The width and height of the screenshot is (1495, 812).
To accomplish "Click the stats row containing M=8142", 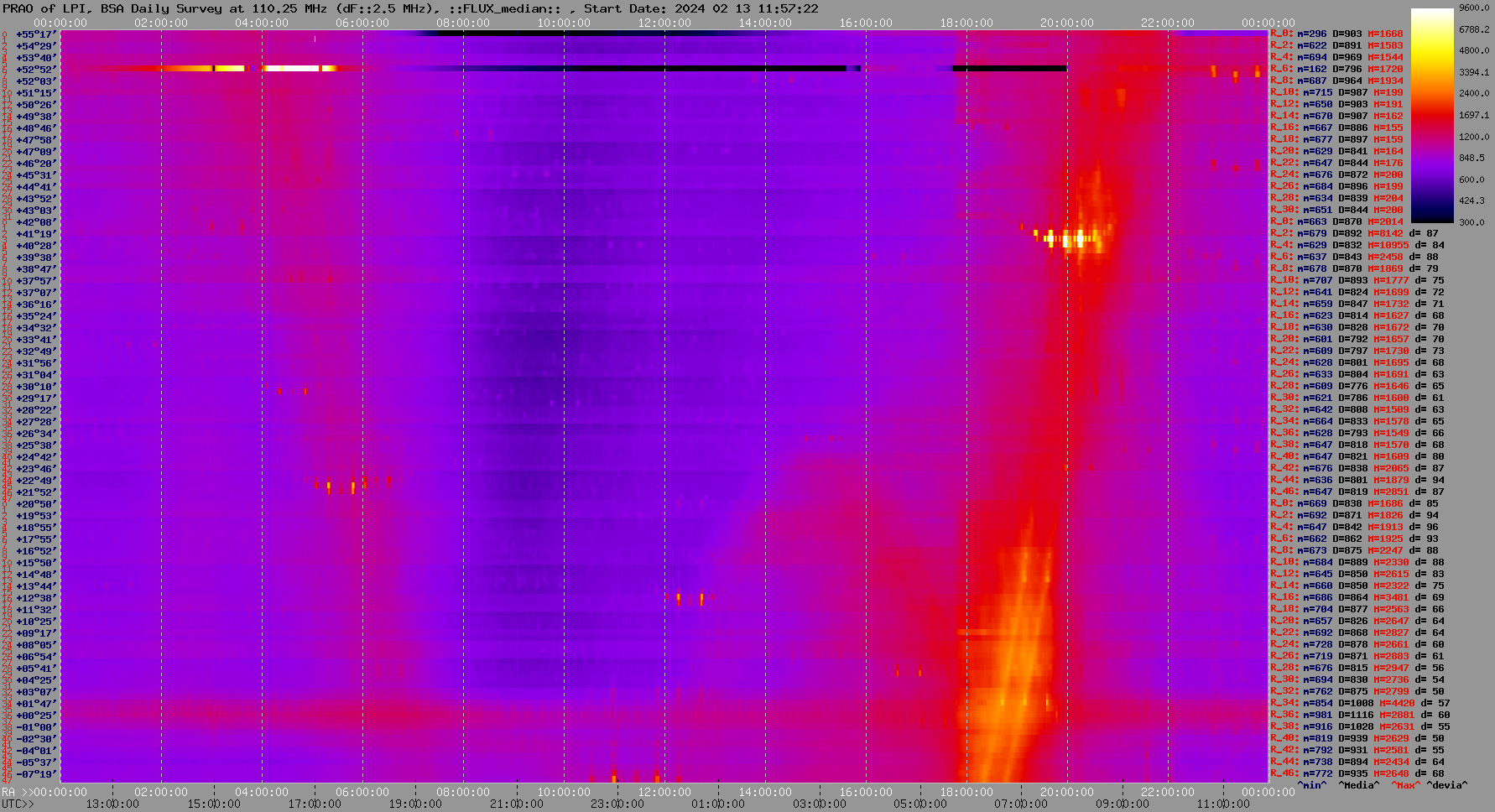I will pyautogui.click(x=1354, y=233).
